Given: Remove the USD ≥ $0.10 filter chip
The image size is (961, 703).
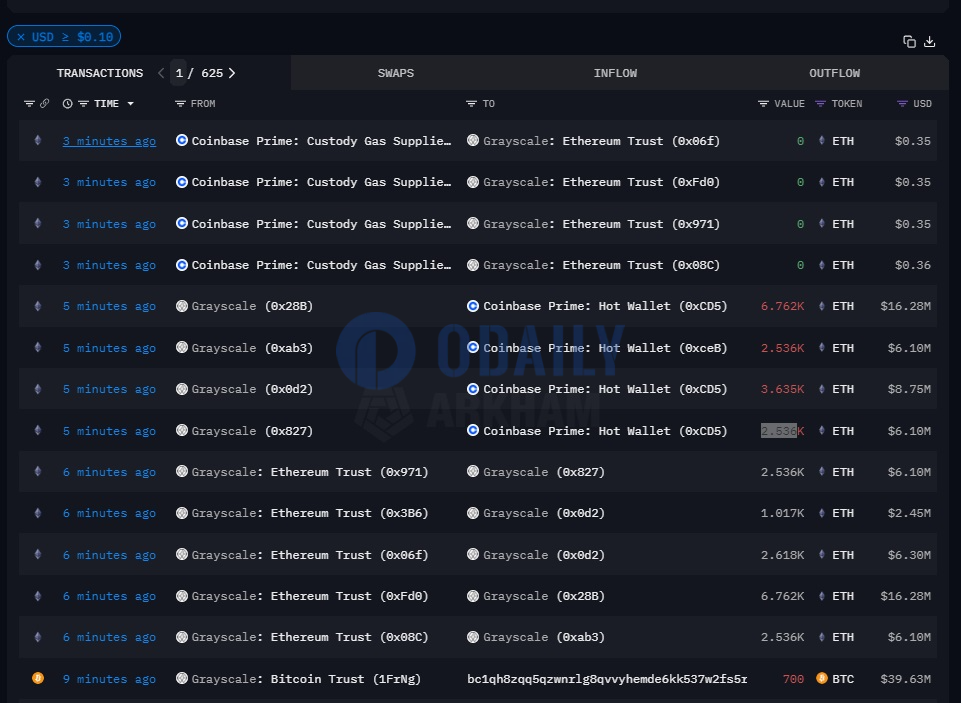Looking at the screenshot, I should pyautogui.click(x=21, y=37).
